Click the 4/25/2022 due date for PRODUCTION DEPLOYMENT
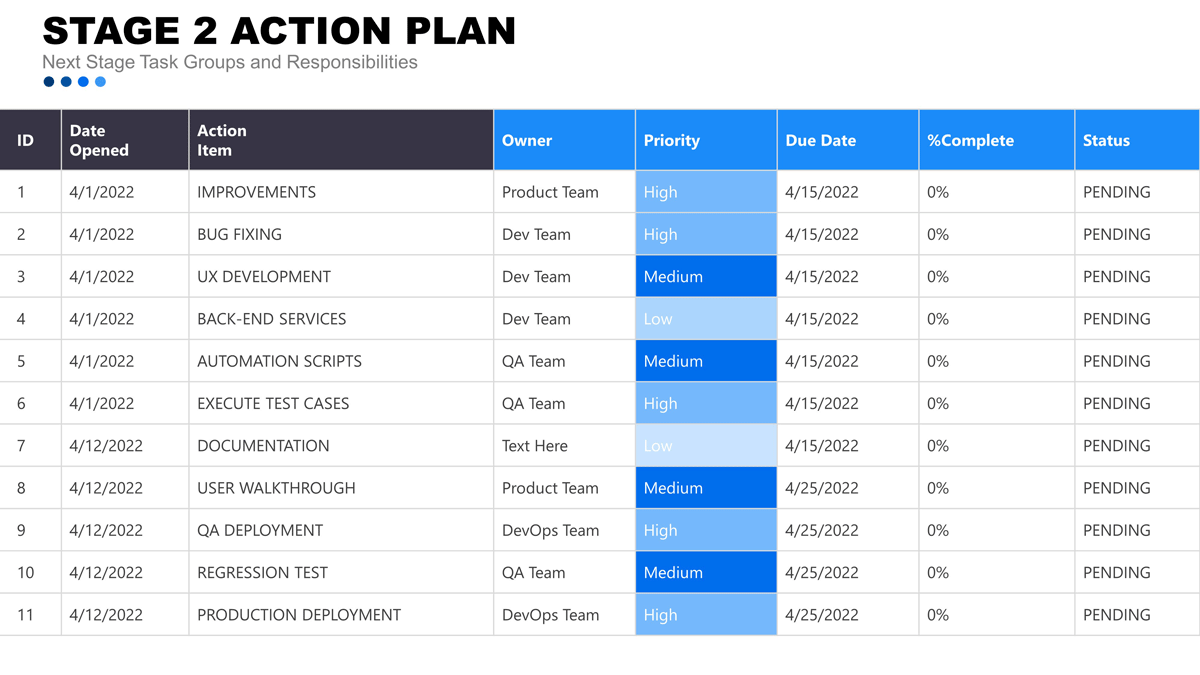 822,615
